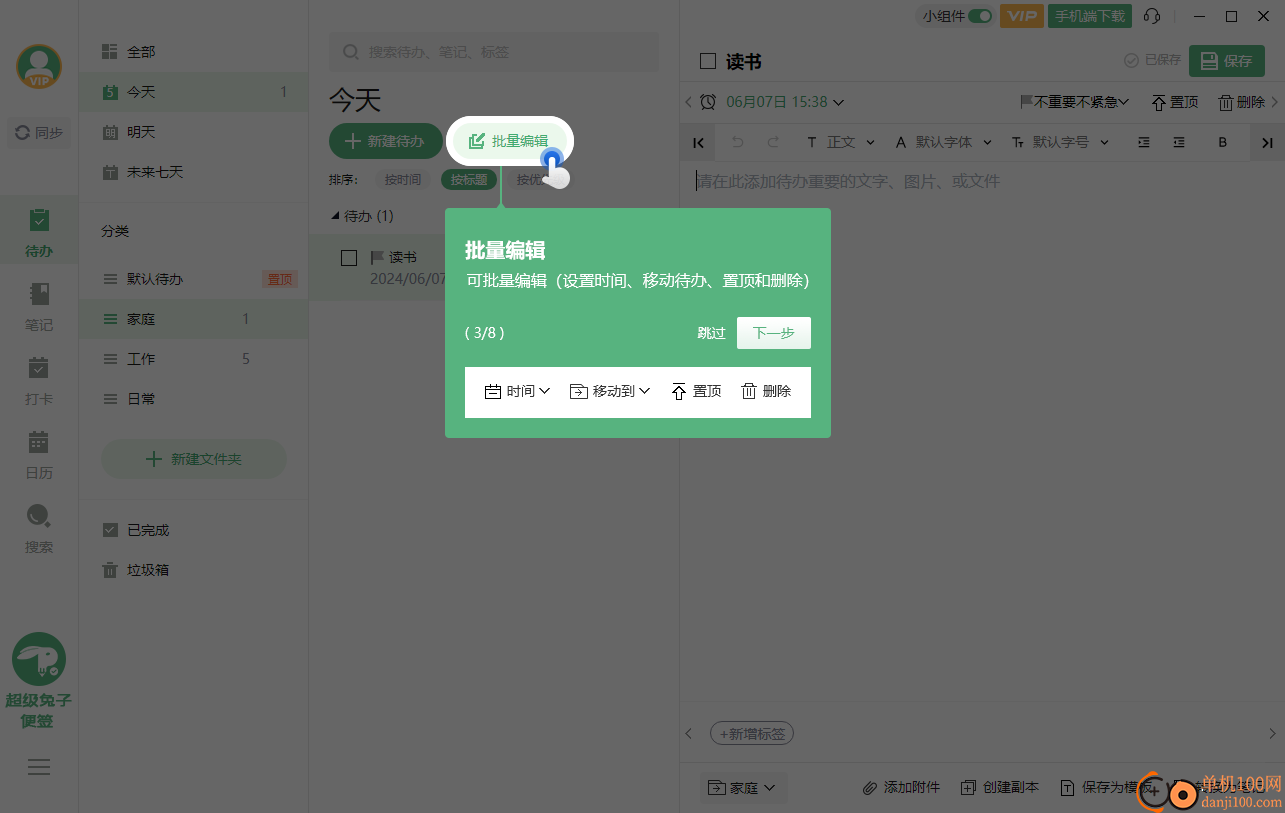Click 删除 delete in the editor header
This screenshot has width=1285, height=813.
1241,102
